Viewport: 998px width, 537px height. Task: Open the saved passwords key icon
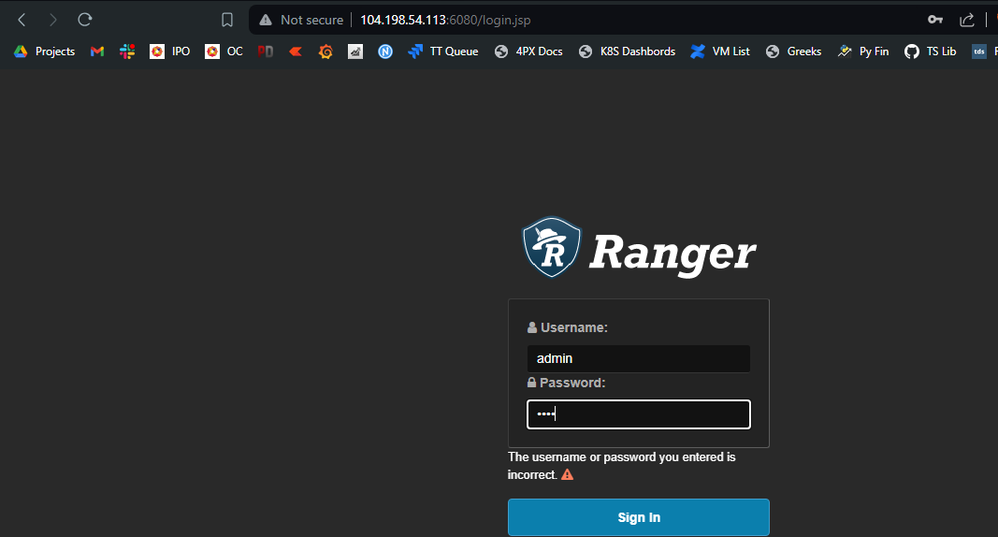pos(935,20)
